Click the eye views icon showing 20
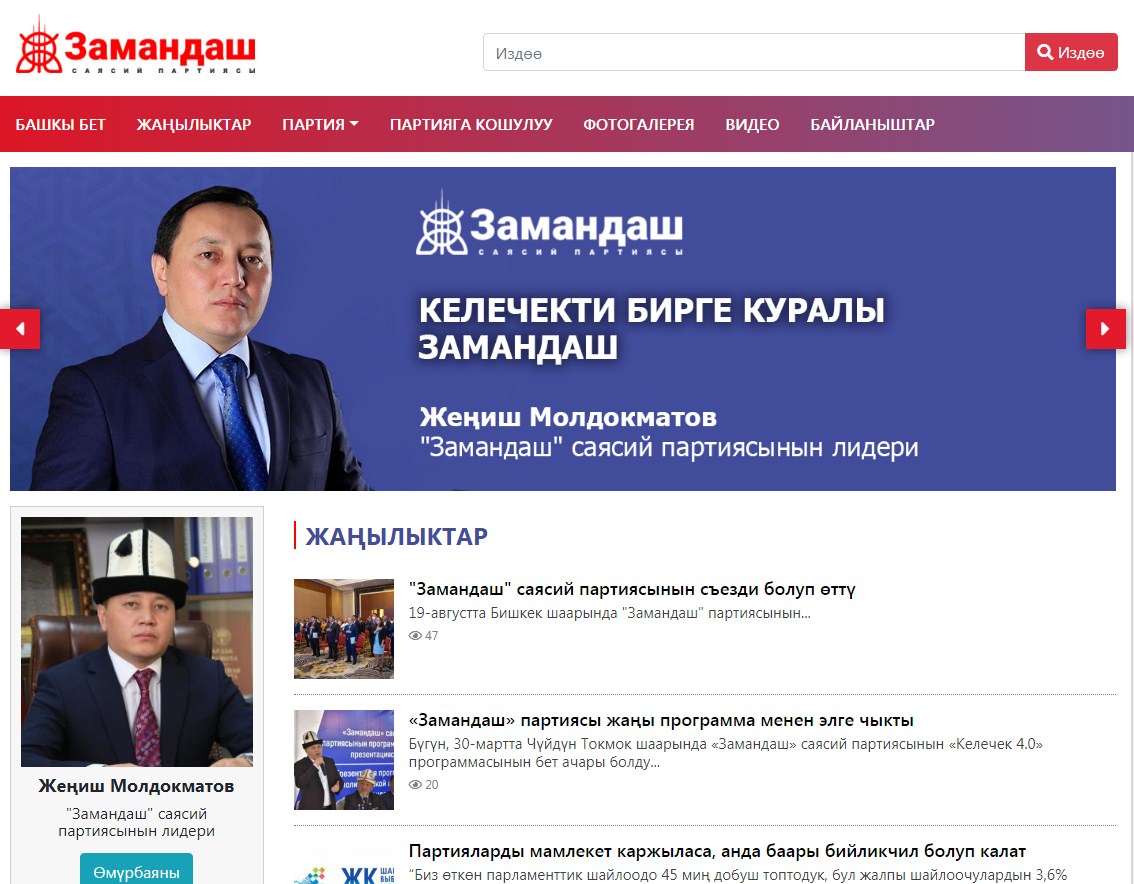 pos(415,785)
